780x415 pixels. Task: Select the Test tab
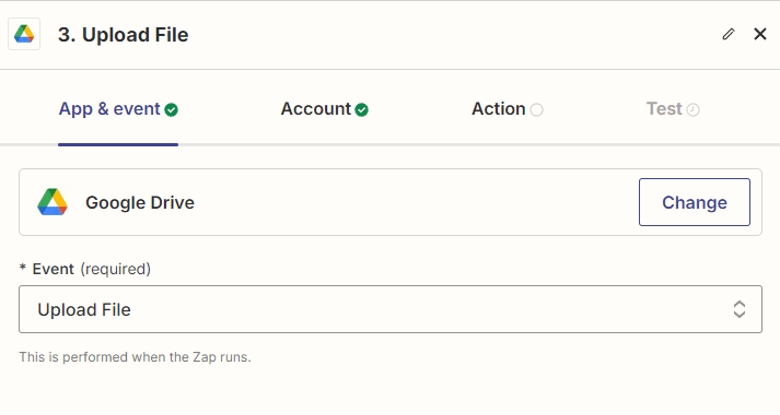tap(664, 109)
